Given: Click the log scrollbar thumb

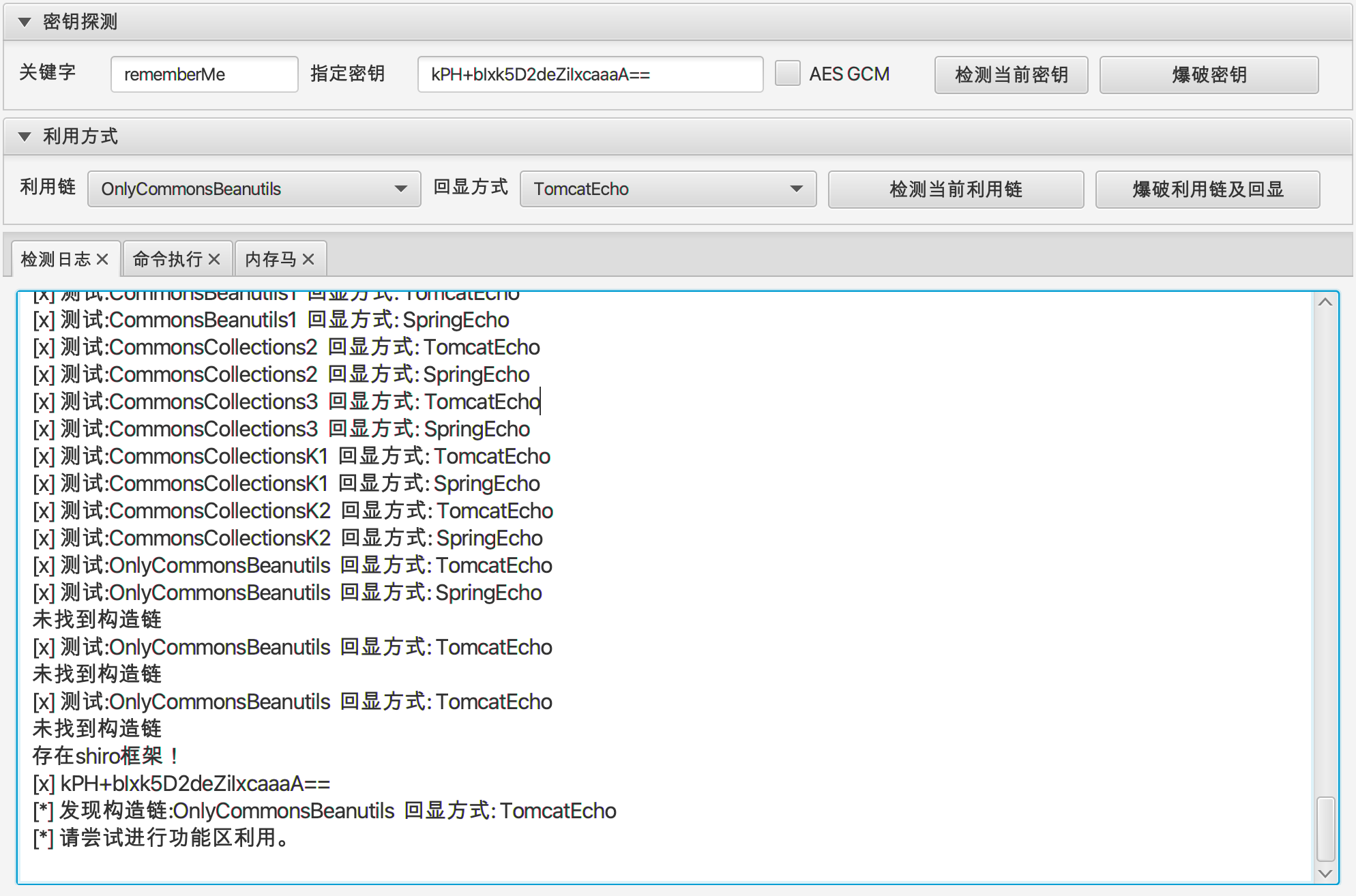Looking at the screenshot, I should 1325,828.
